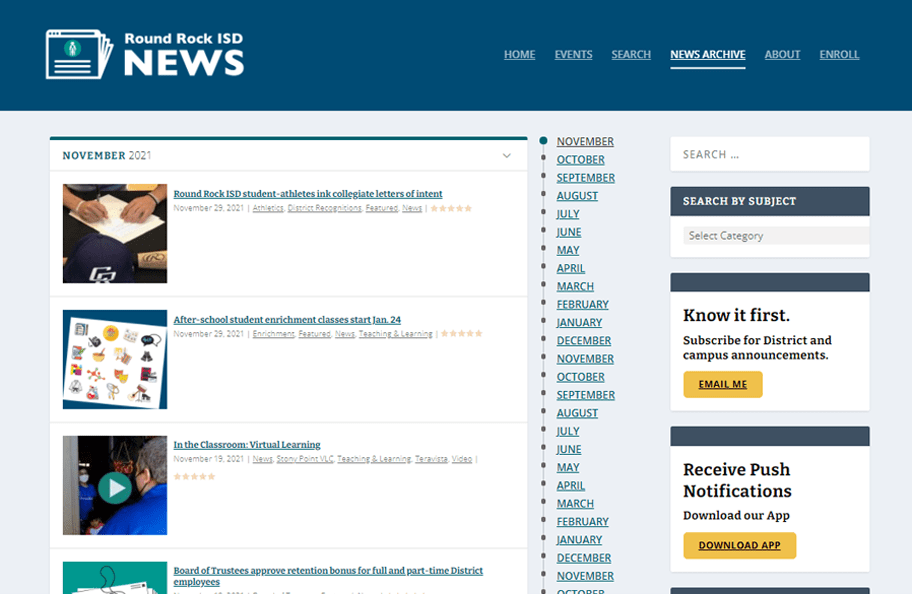Open the Search nav item in header
The image size is (912, 594).
631,54
